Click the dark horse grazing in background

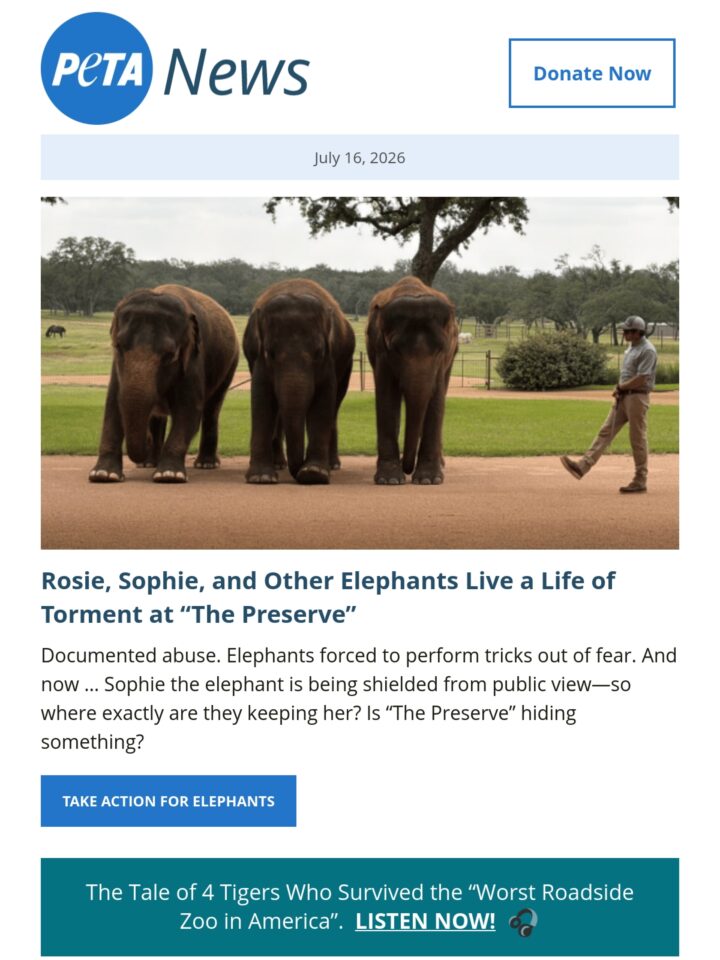click(55, 331)
